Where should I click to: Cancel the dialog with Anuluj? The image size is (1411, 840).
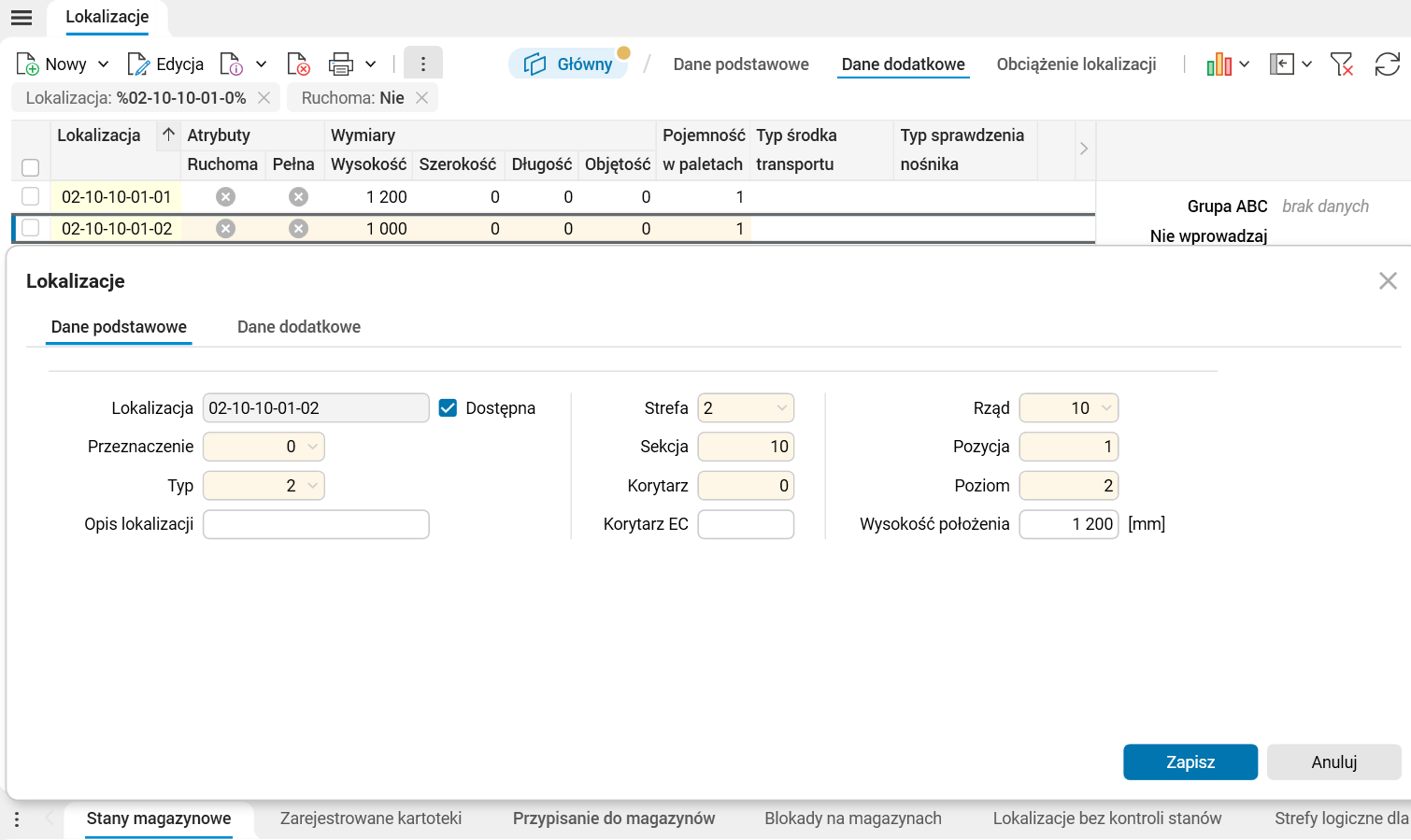[1333, 762]
